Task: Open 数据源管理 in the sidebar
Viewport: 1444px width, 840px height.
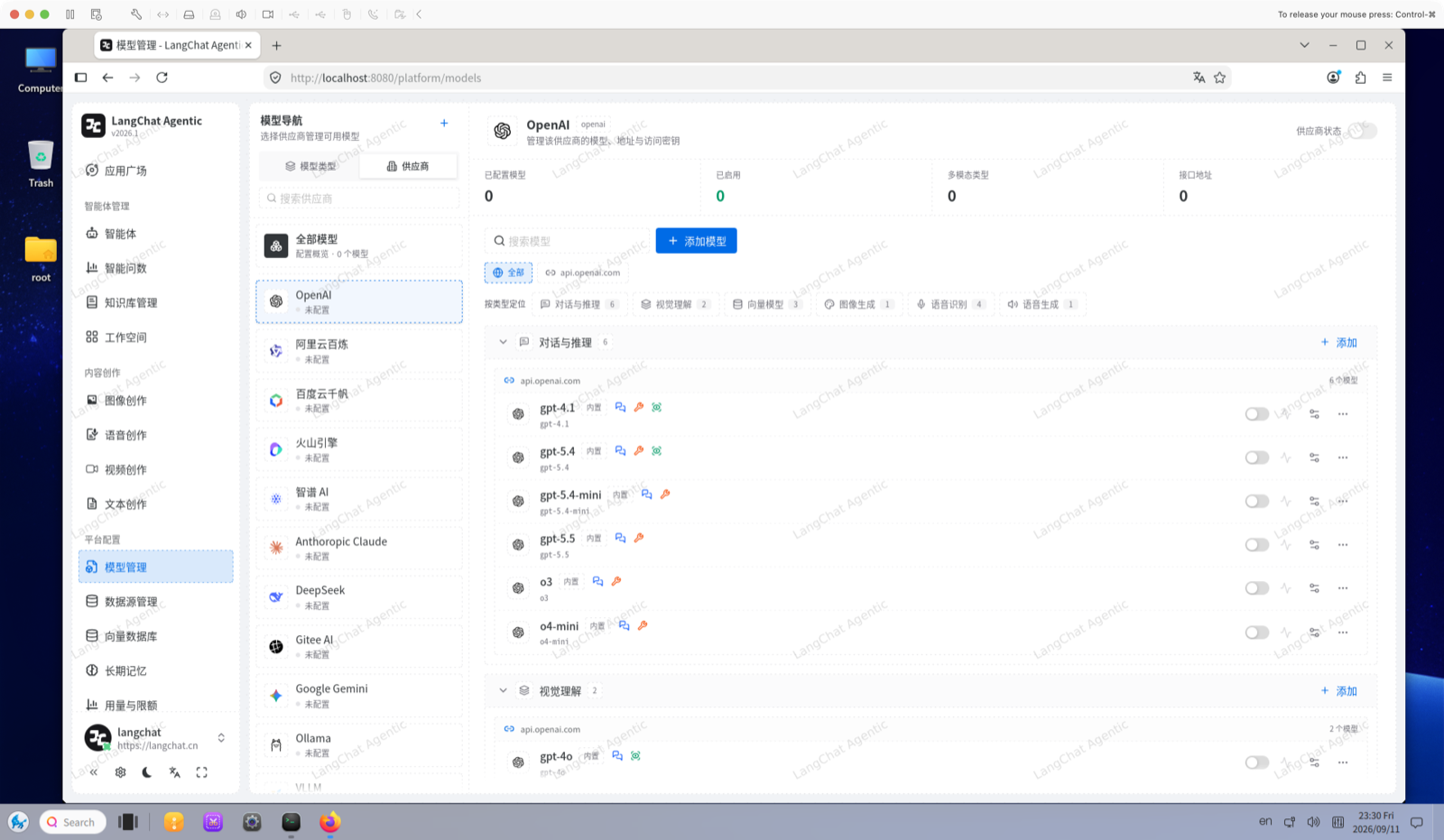Action: (155, 602)
